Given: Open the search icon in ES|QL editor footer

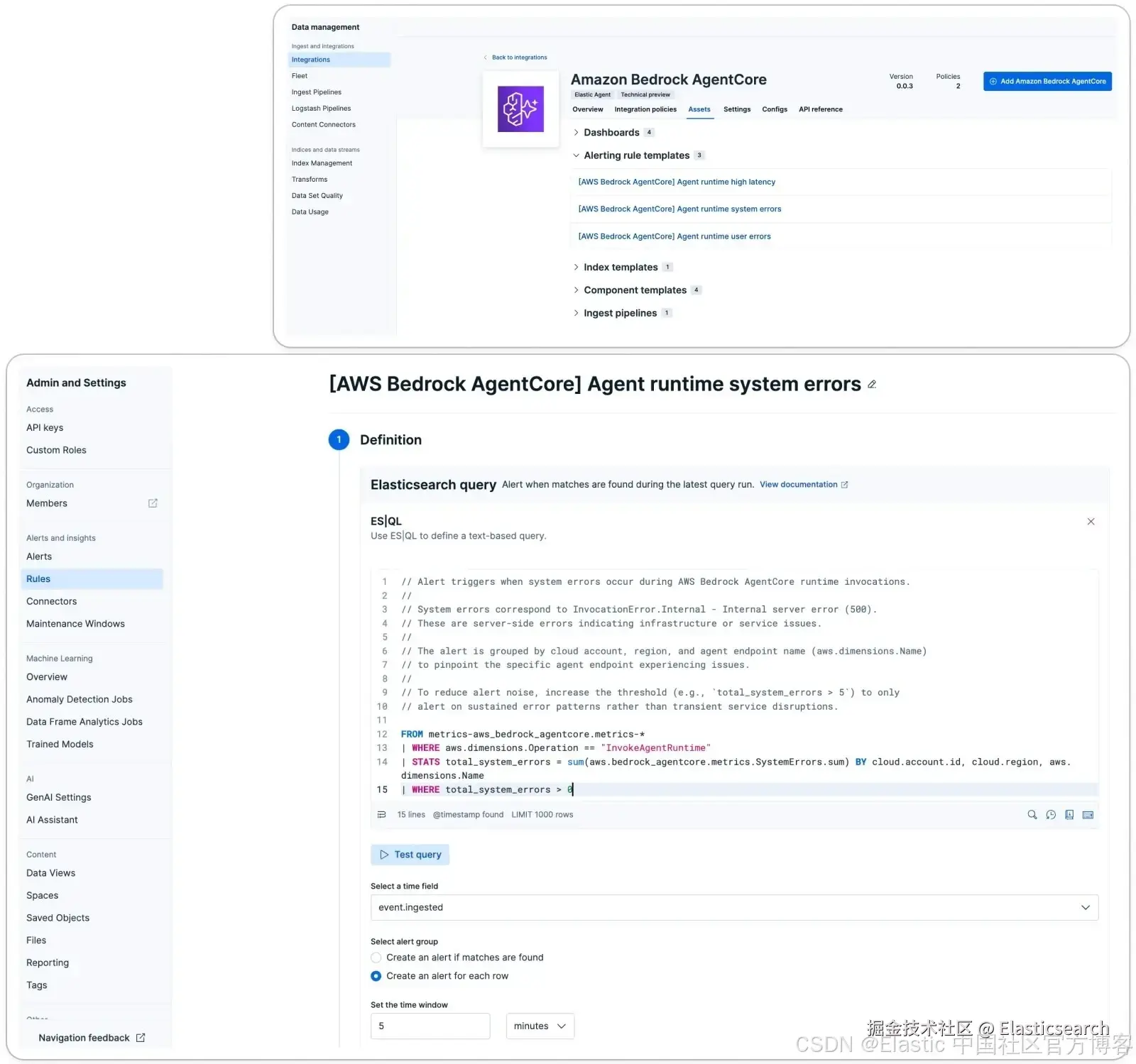Looking at the screenshot, I should 1032,815.
